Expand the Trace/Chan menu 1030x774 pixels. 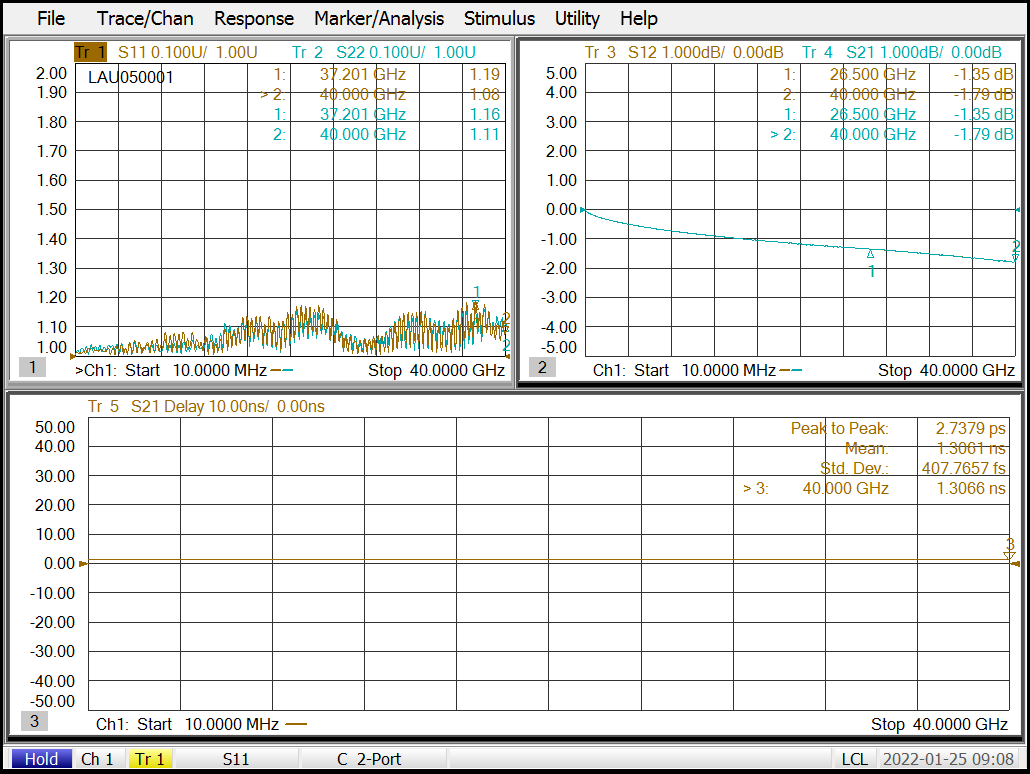click(145, 18)
